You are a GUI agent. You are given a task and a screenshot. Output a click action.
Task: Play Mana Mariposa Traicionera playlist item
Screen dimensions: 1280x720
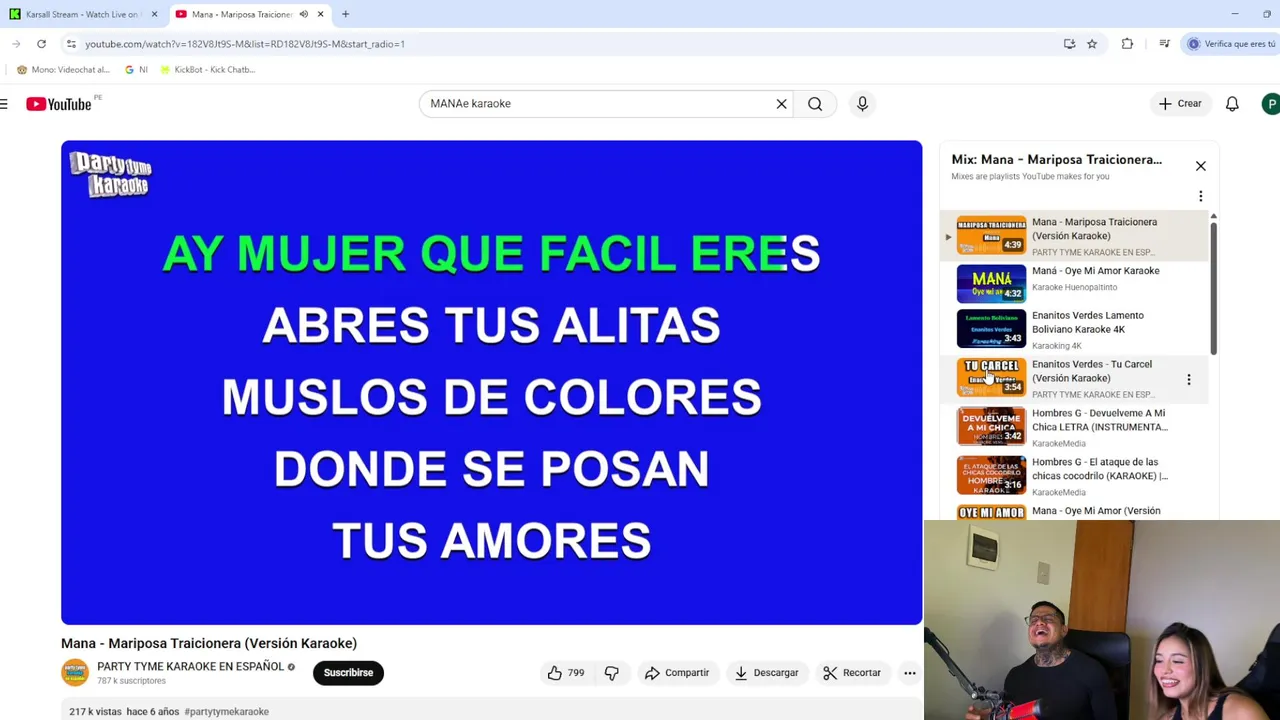click(1074, 236)
